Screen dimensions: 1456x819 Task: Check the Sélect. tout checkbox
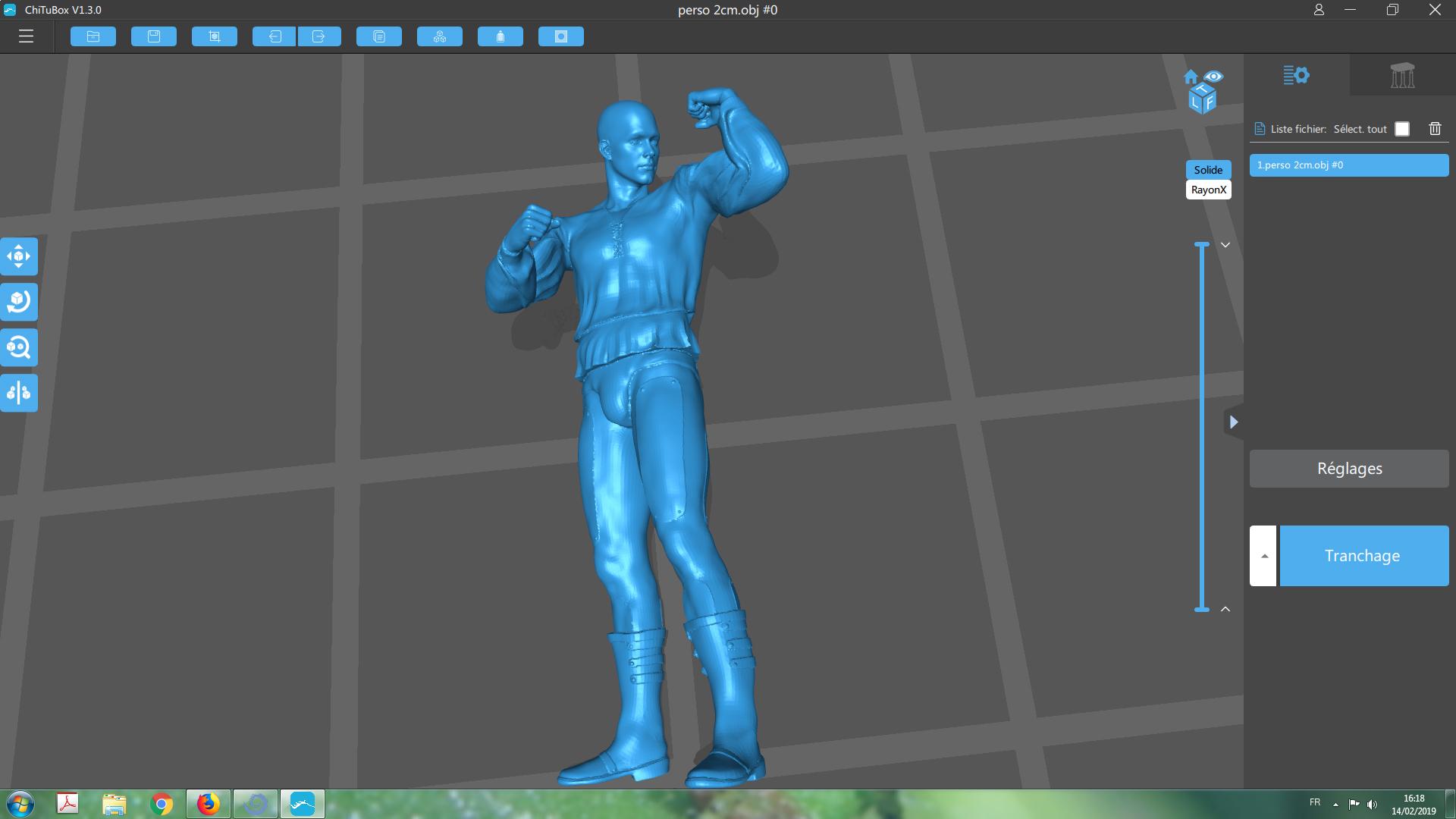pyautogui.click(x=1402, y=129)
